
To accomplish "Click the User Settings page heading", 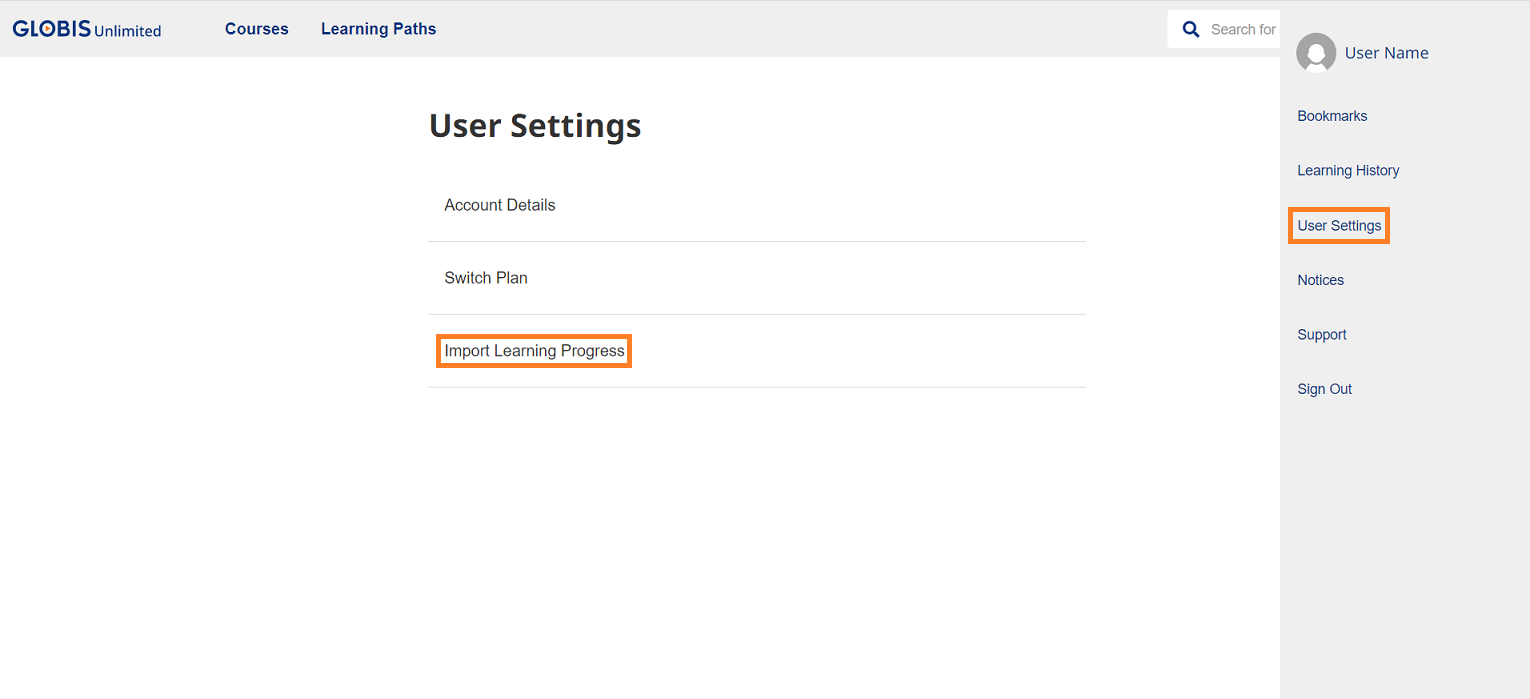I will (x=535, y=126).
